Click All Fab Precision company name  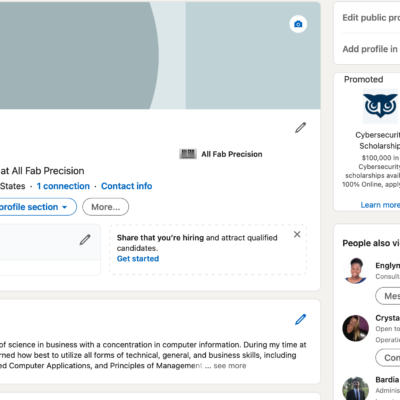pos(232,154)
